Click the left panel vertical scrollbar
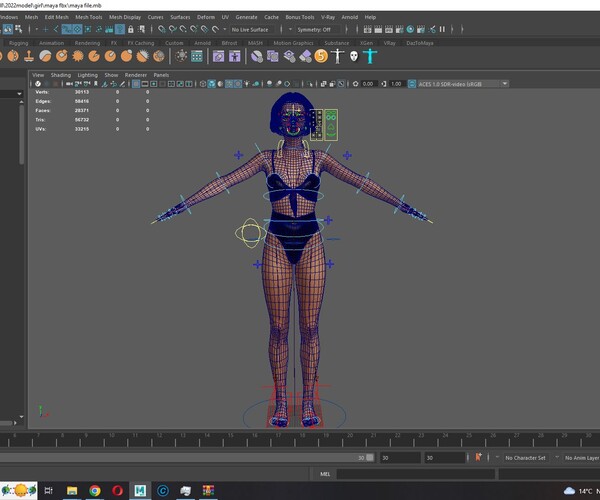Image resolution: width=600 pixels, height=500 pixels. tap(21, 134)
